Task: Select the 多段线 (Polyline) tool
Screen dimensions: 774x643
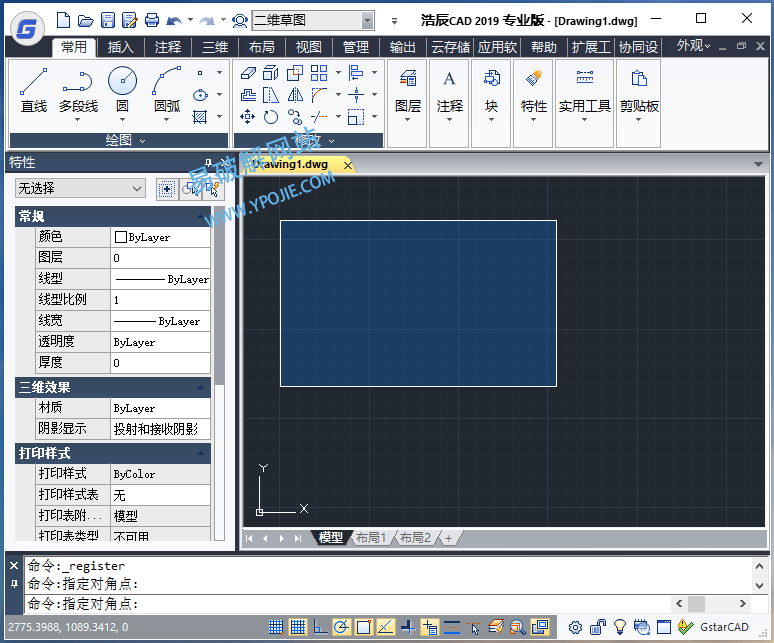Action: 78,89
